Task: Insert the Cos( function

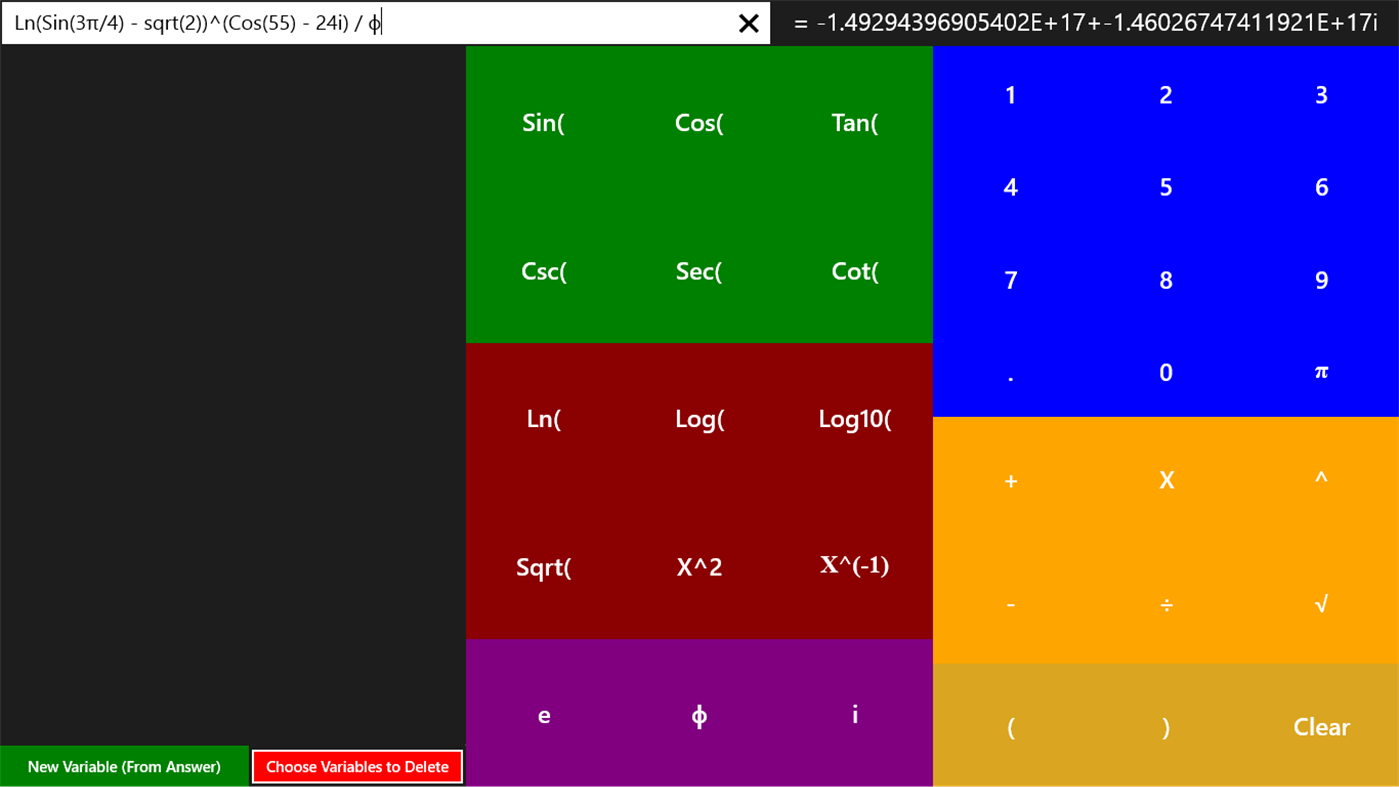Action: (698, 122)
